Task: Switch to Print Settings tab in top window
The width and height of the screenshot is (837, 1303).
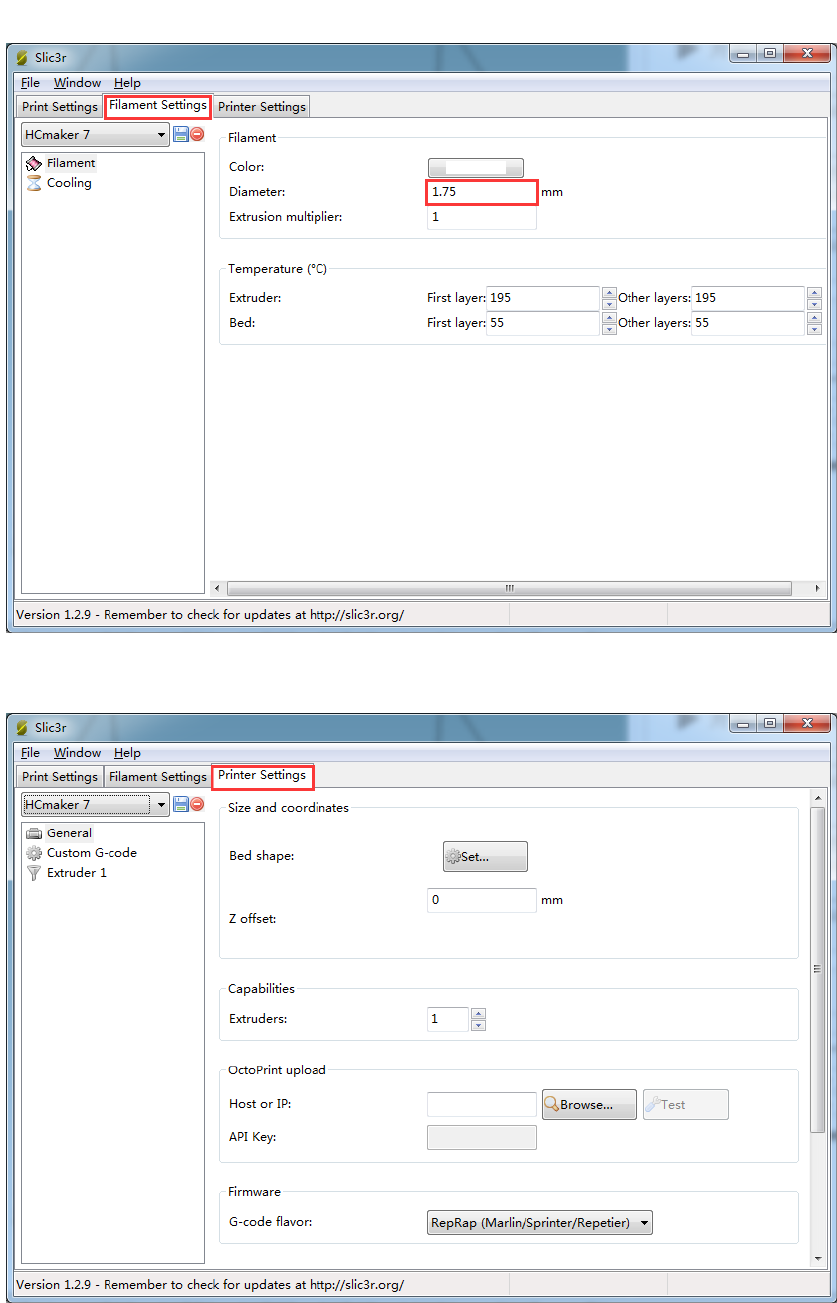Action: (60, 107)
